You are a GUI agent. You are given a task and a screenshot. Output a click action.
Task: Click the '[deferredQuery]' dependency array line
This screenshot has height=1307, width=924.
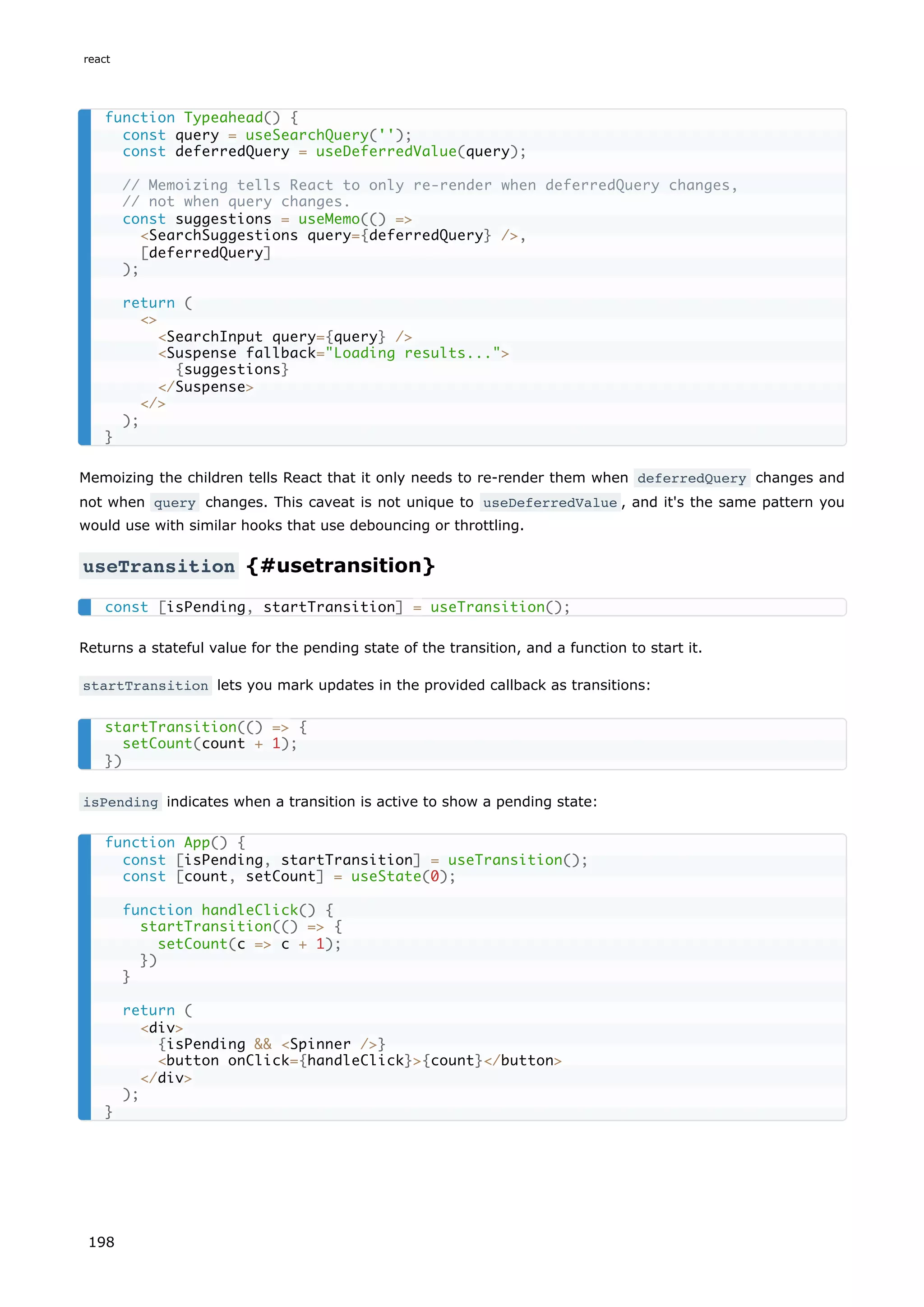point(206,253)
